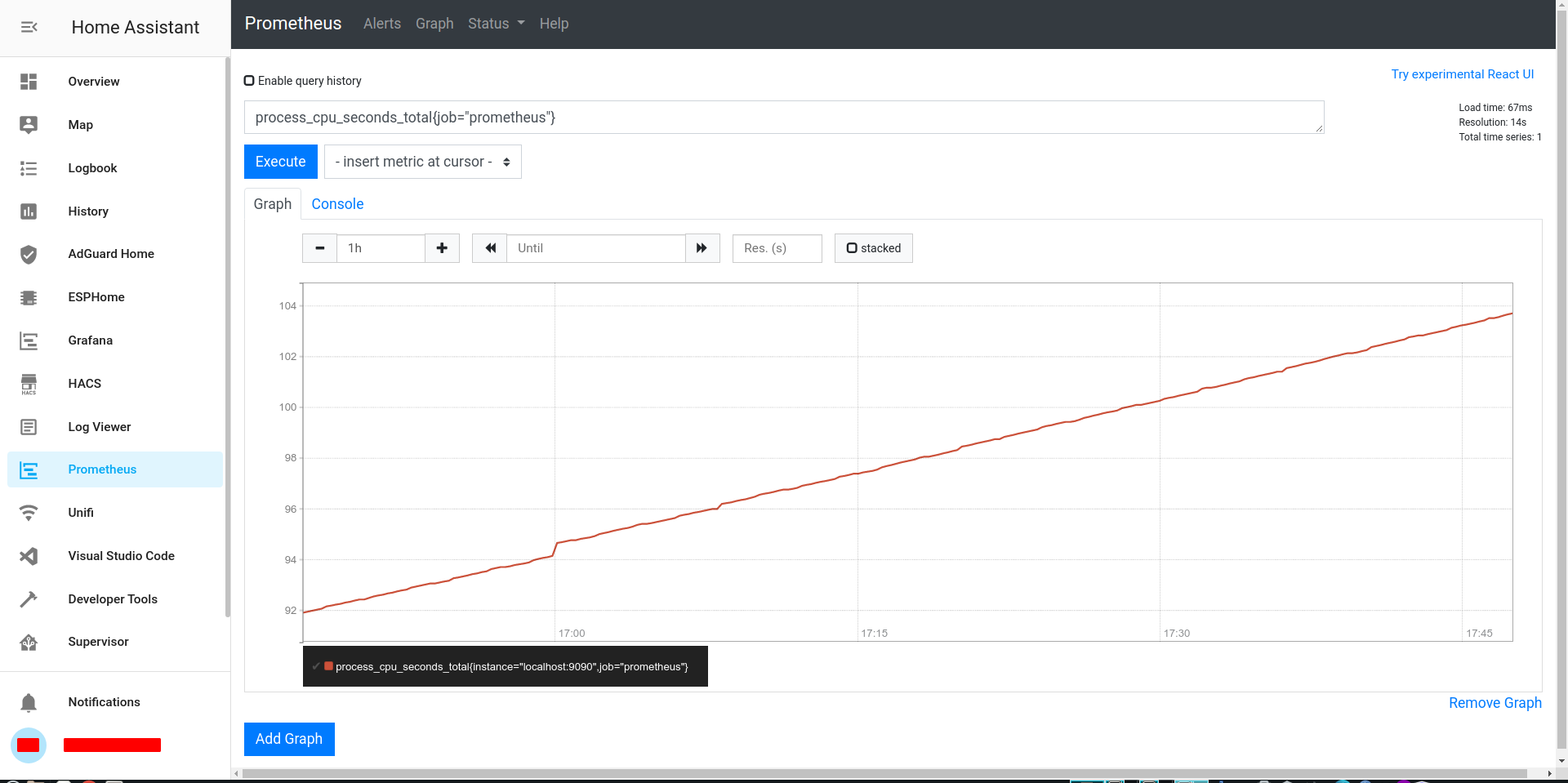1568x783 pixels.
Task: Open the insert metric at cursor dropdown
Action: 422,162
